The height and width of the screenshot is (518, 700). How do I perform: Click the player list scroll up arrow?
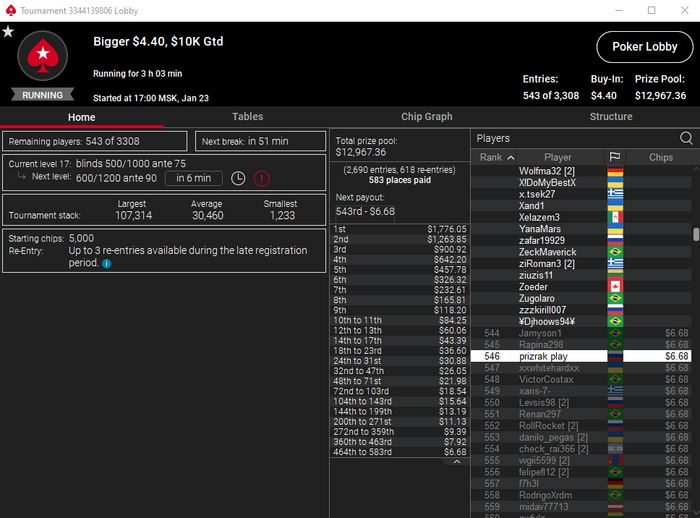coord(696,169)
